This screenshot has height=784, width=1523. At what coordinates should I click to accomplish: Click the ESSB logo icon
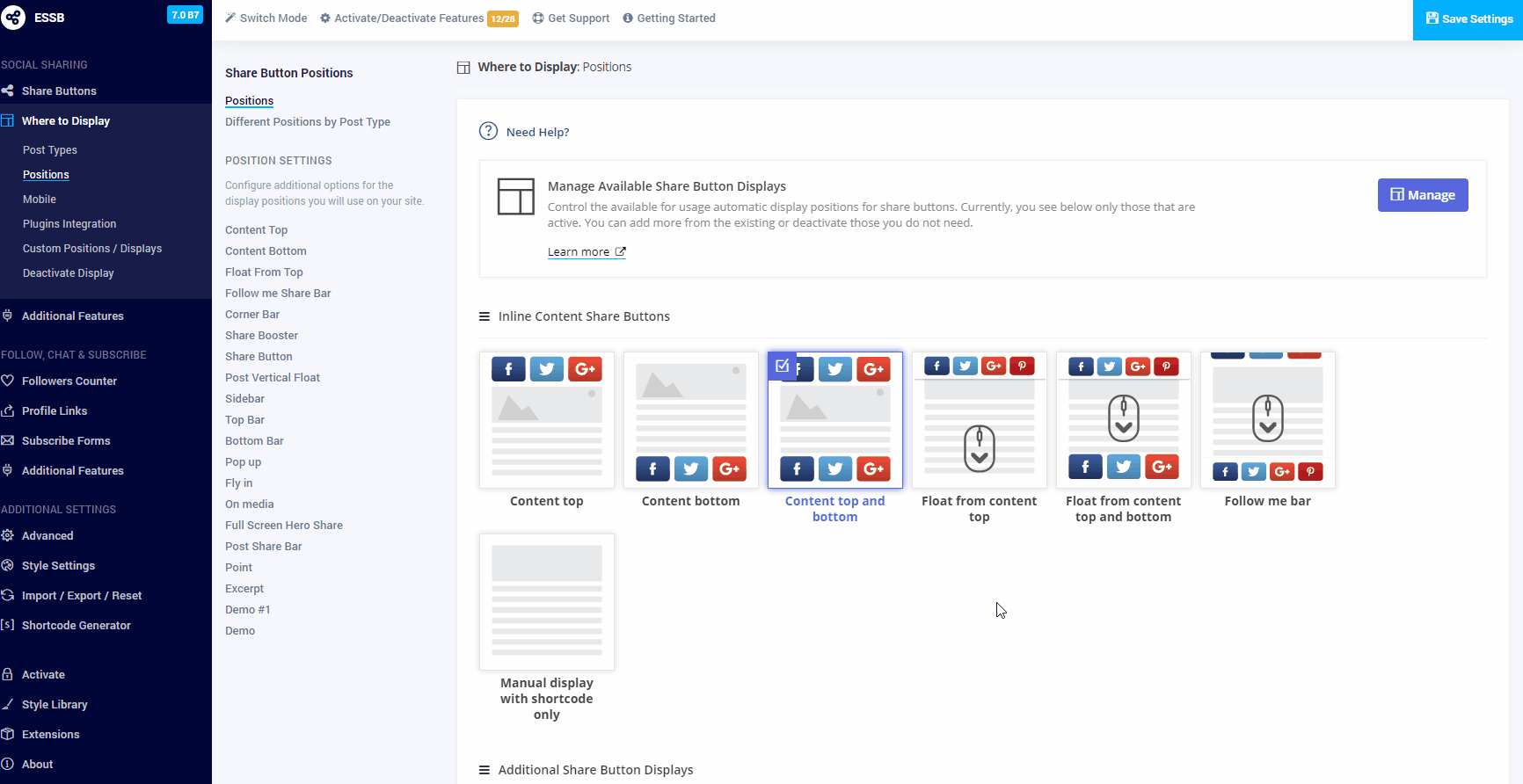click(x=13, y=17)
